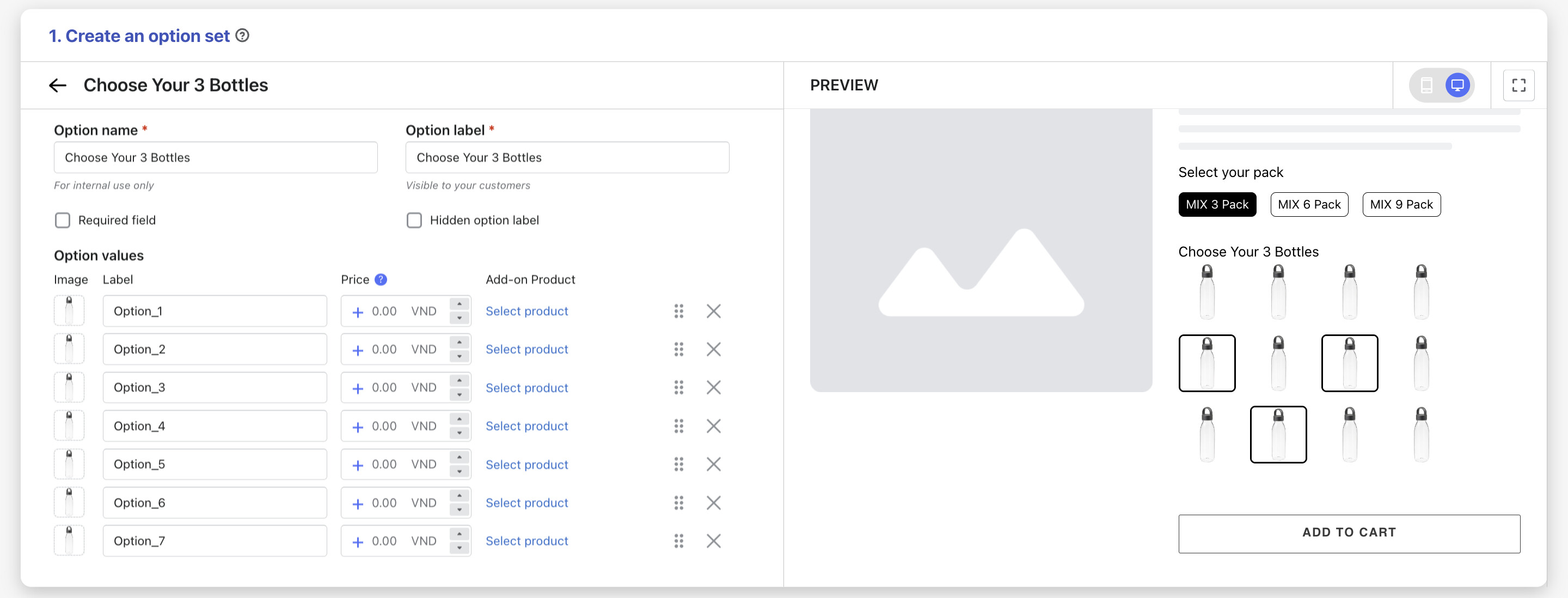
Task: Remove the Option_1 row with the X
Action: 713,311
